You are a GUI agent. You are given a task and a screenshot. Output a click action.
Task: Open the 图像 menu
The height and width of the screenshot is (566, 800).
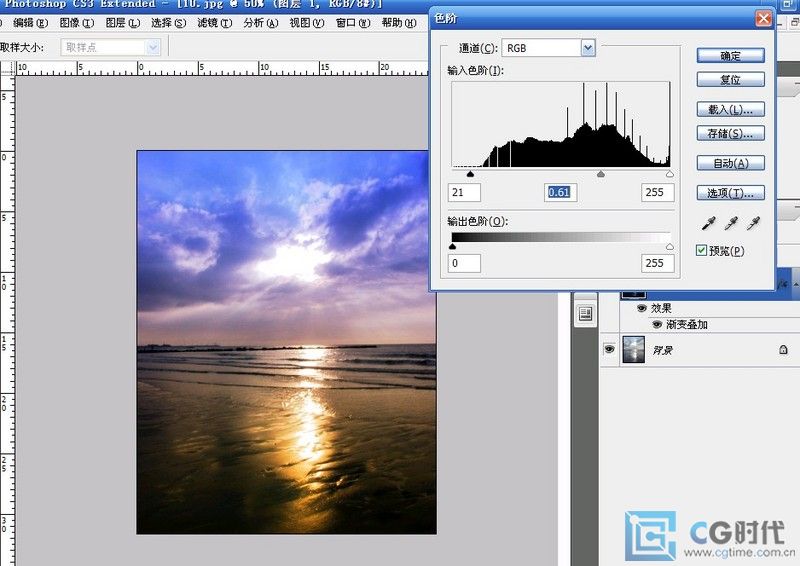coord(77,22)
